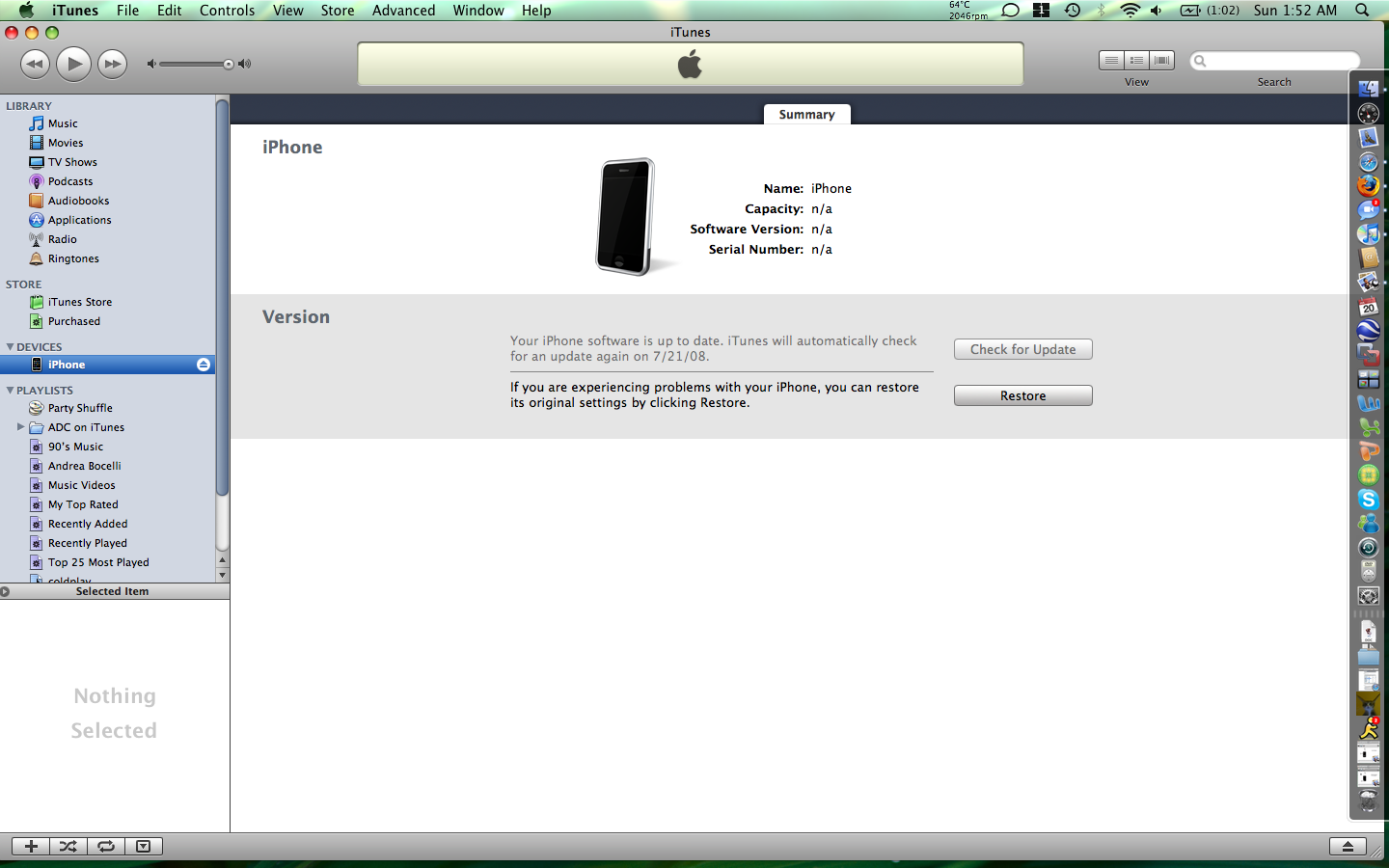This screenshot has height=868, width=1389.
Task: Open the Recently Played playlist
Action: [87, 543]
